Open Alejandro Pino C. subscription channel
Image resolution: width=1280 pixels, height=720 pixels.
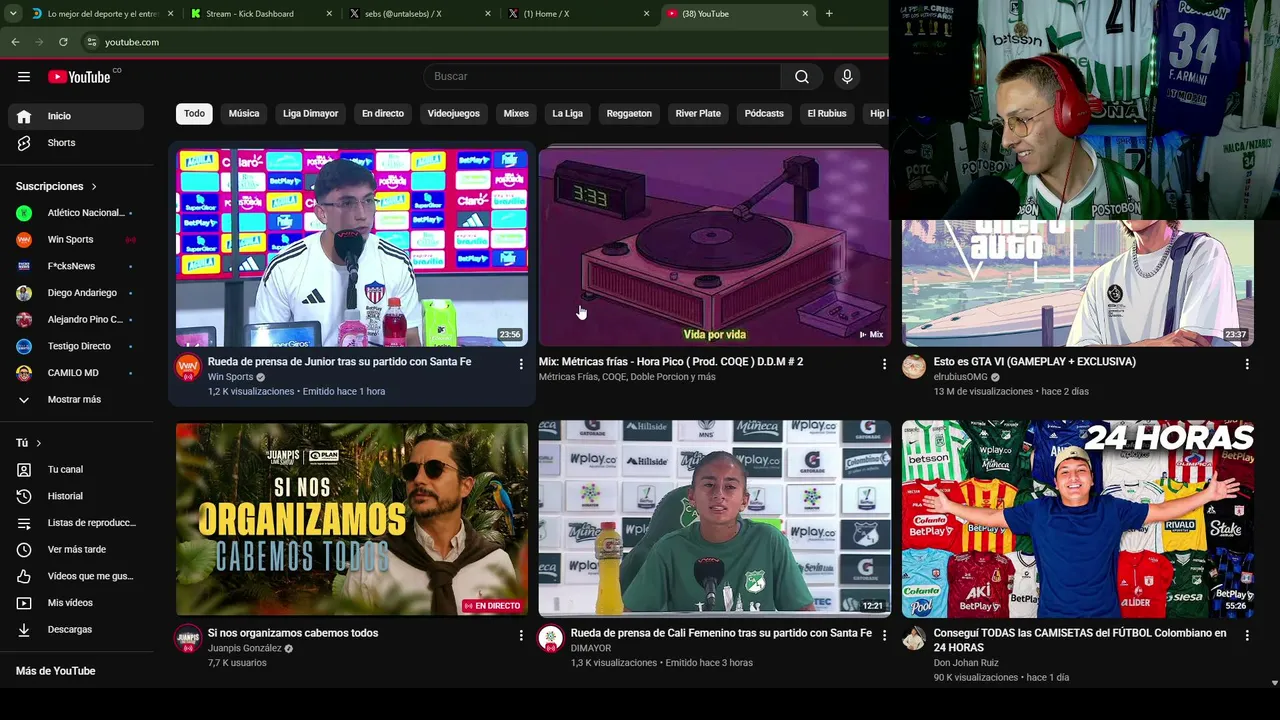tap(76, 320)
